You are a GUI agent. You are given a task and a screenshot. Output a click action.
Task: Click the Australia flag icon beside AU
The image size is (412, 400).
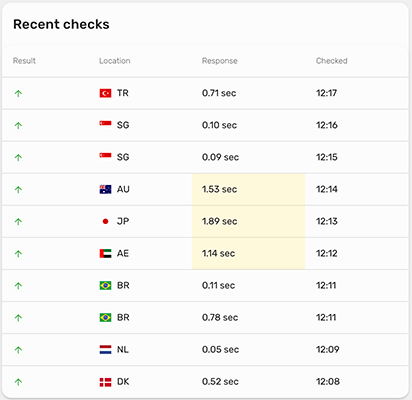click(105, 189)
